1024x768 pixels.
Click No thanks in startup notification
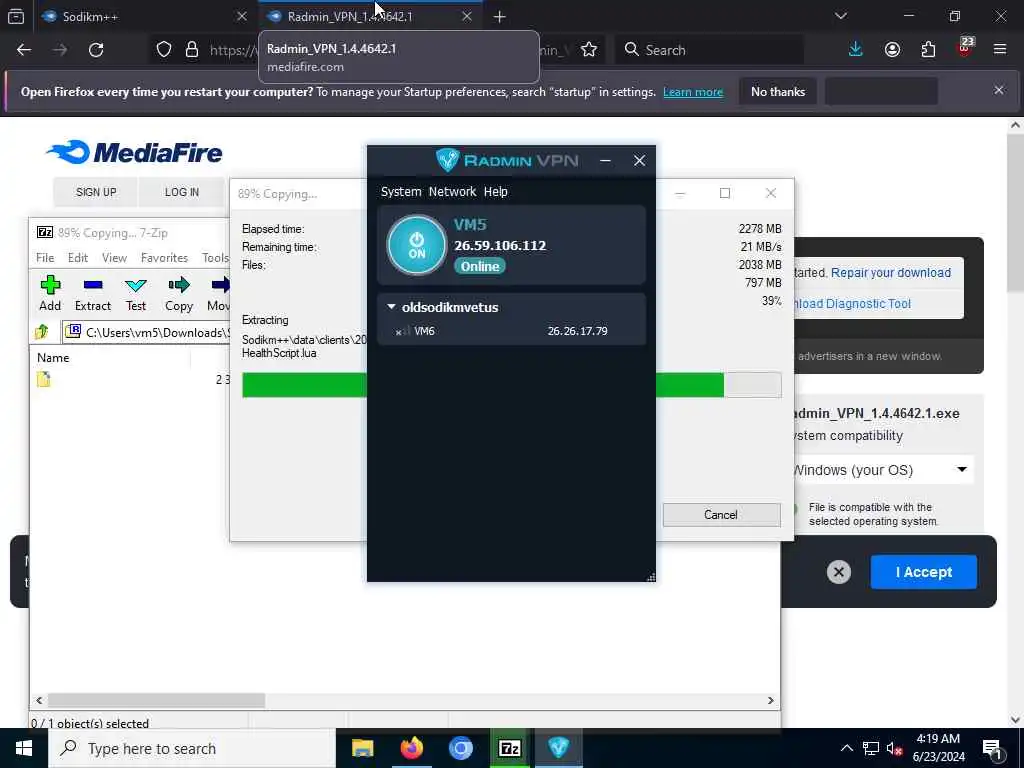[x=778, y=92]
